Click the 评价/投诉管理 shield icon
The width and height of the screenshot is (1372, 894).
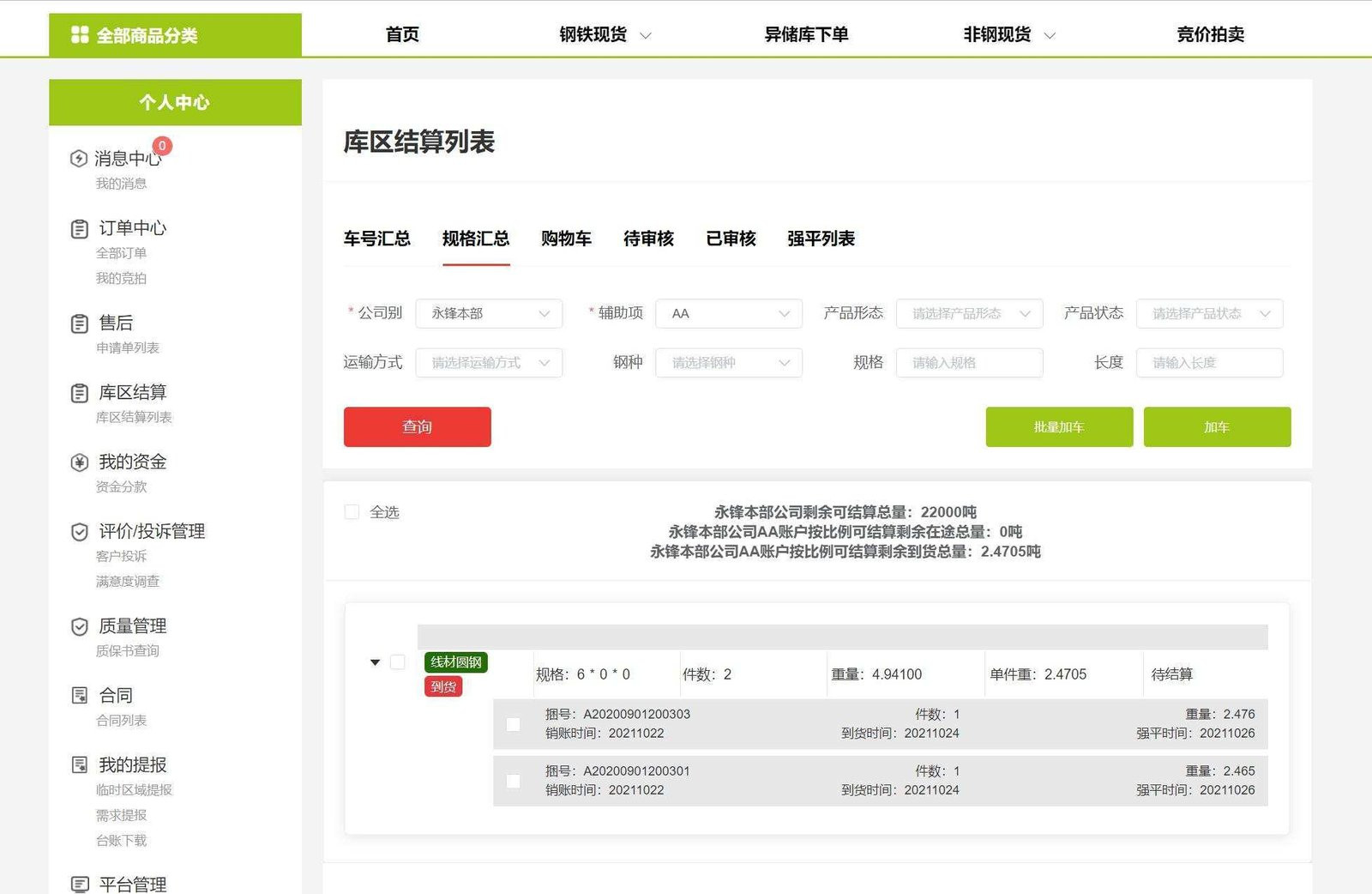click(x=80, y=532)
